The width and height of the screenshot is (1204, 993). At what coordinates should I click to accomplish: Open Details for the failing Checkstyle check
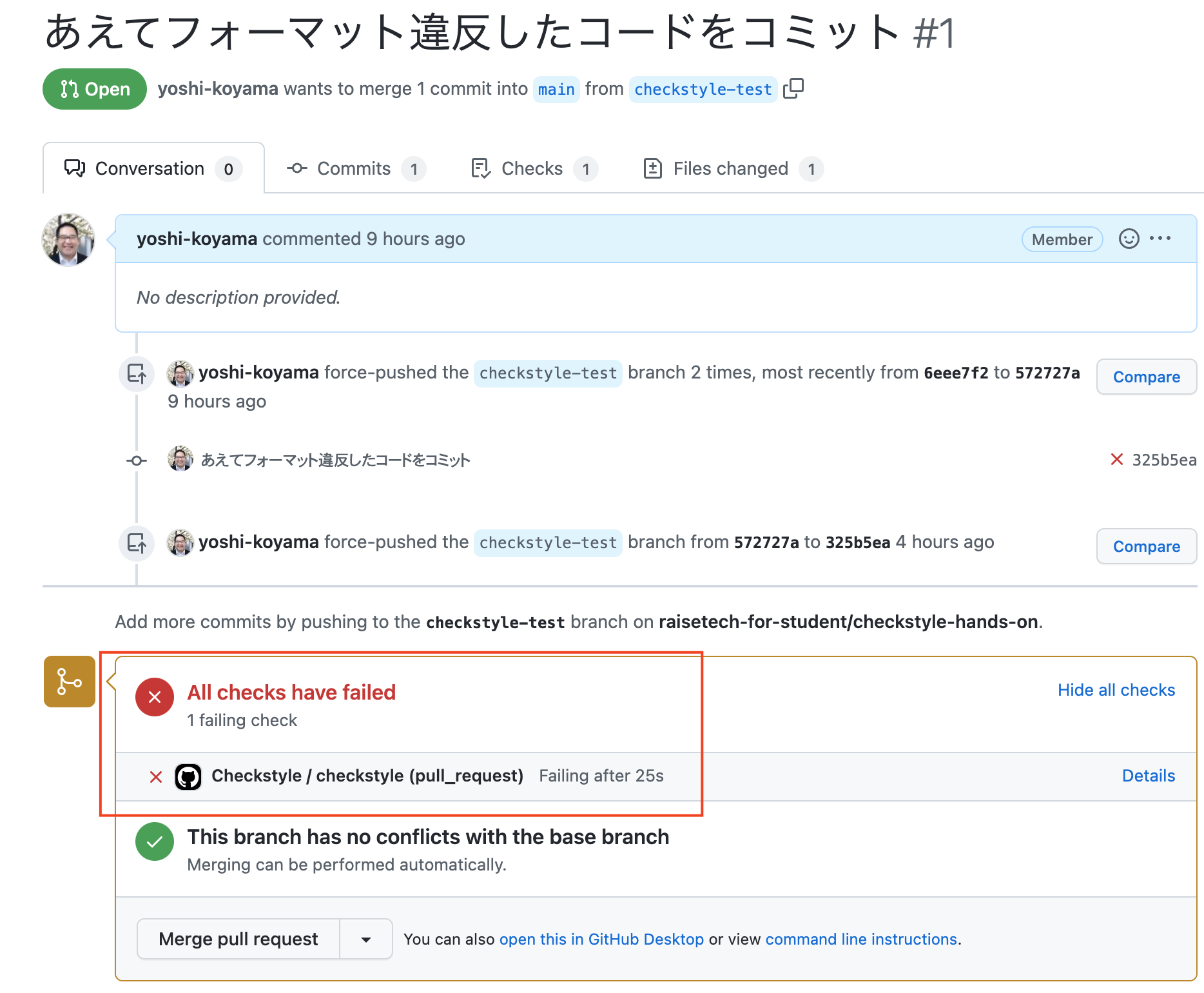(1149, 776)
